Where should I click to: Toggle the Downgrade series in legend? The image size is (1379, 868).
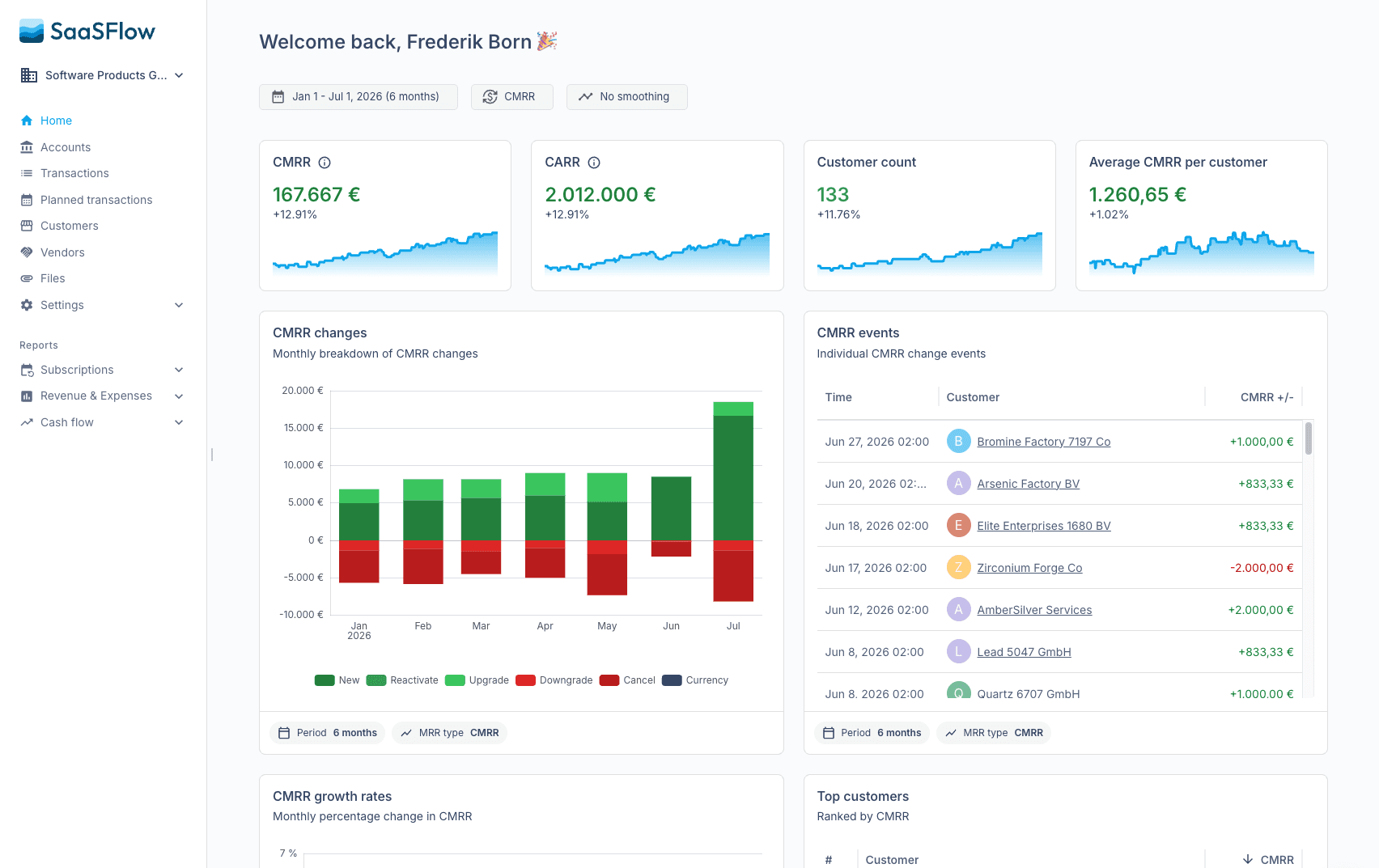pyautogui.click(x=554, y=680)
